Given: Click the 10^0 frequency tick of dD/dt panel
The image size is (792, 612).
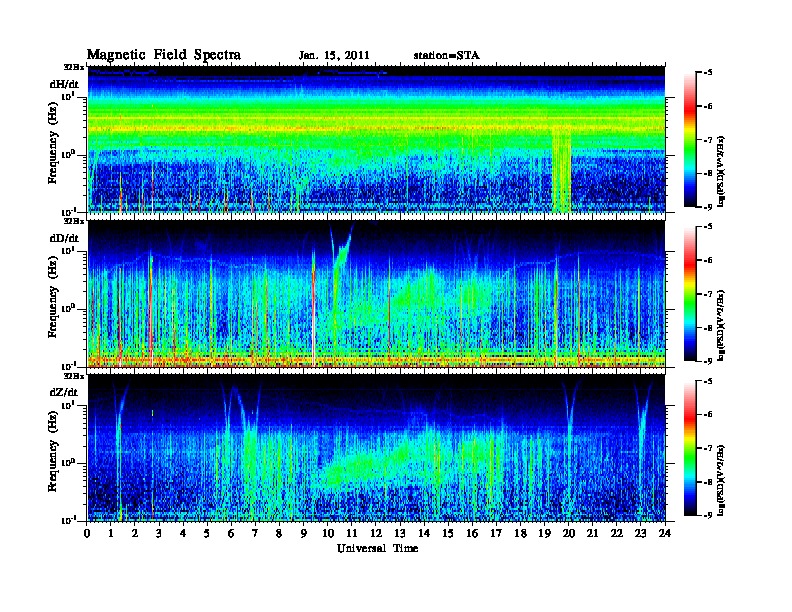Looking at the screenshot, I should (x=68, y=308).
